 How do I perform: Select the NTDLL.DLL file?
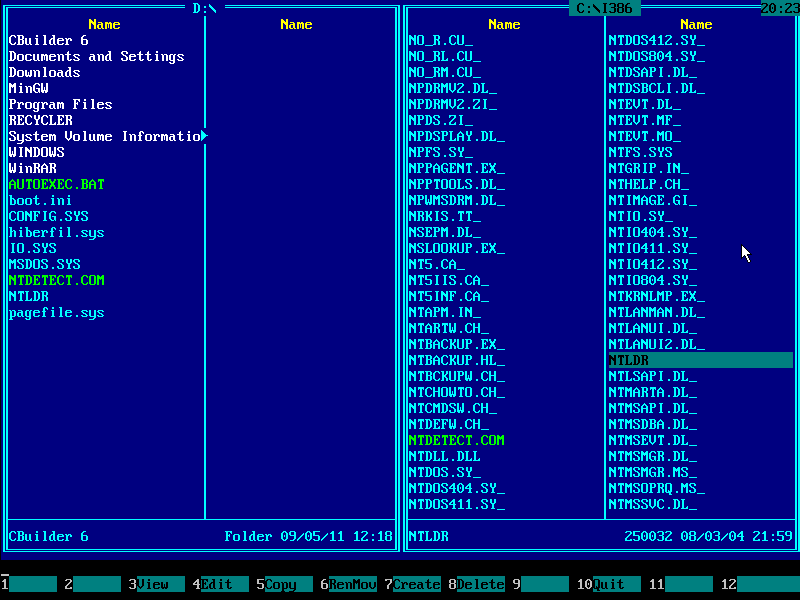coord(444,456)
